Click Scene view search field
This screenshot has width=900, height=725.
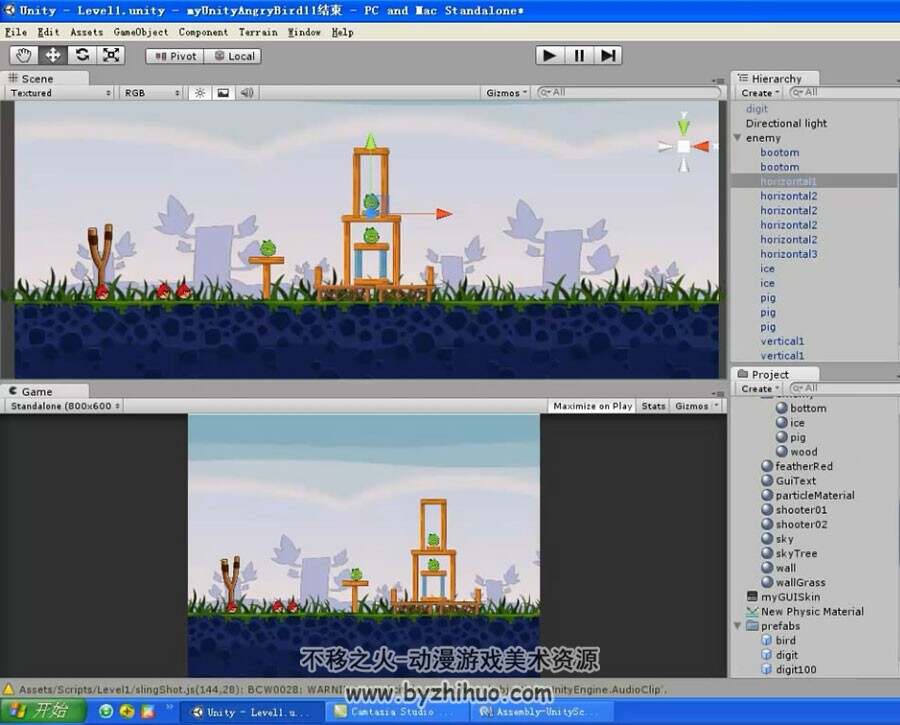pyautogui.click(x=629, y=92)
